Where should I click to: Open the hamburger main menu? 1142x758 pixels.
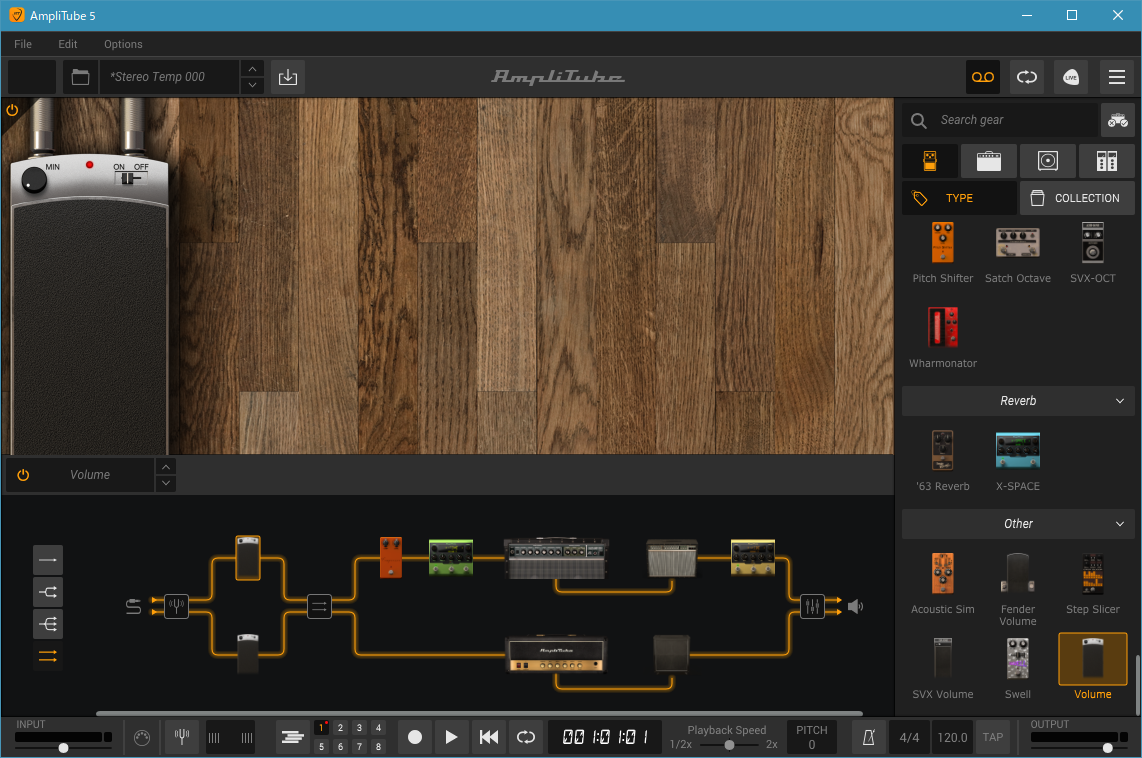point(1117,77)
